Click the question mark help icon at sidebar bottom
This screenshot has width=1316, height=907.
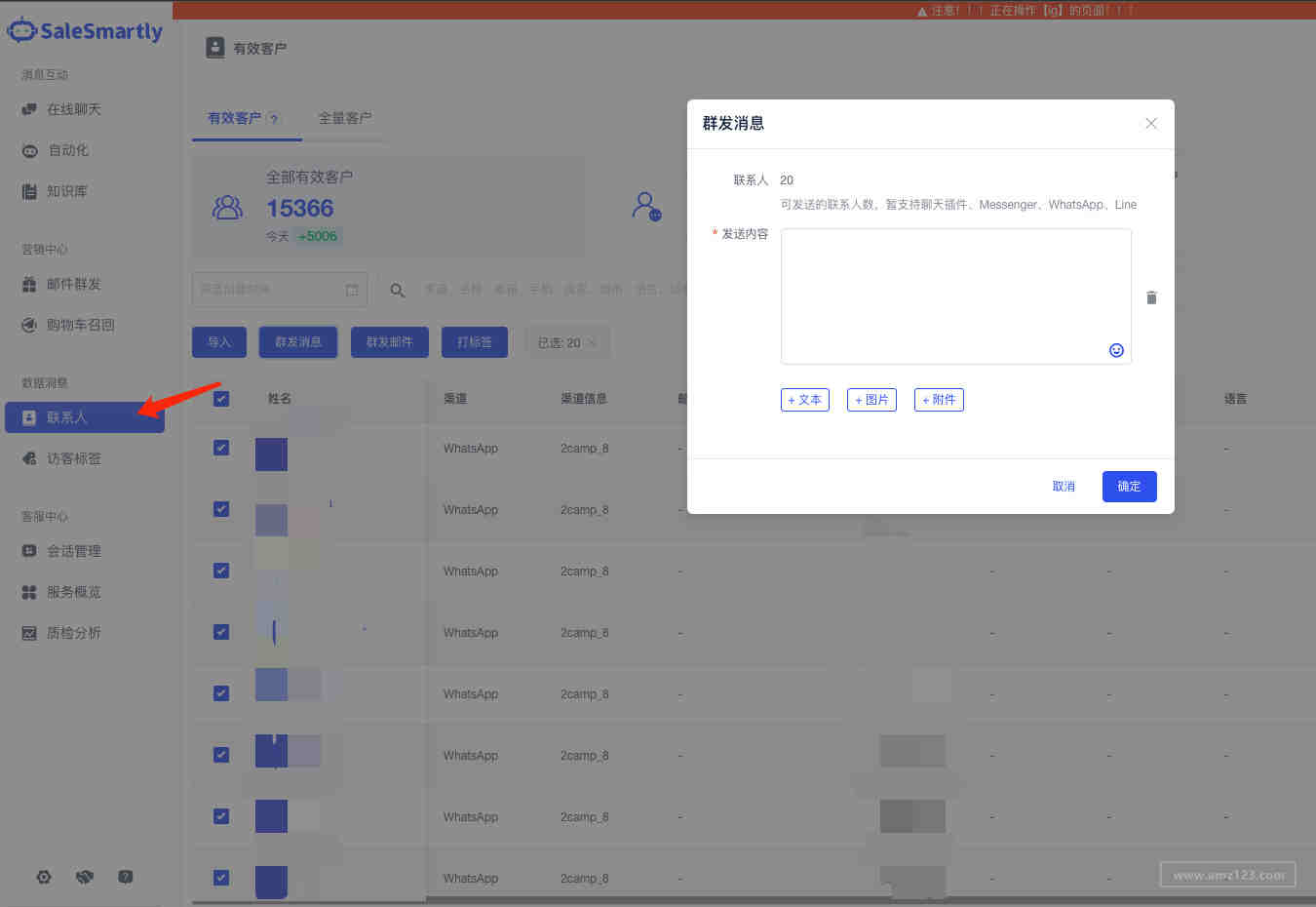126,877
